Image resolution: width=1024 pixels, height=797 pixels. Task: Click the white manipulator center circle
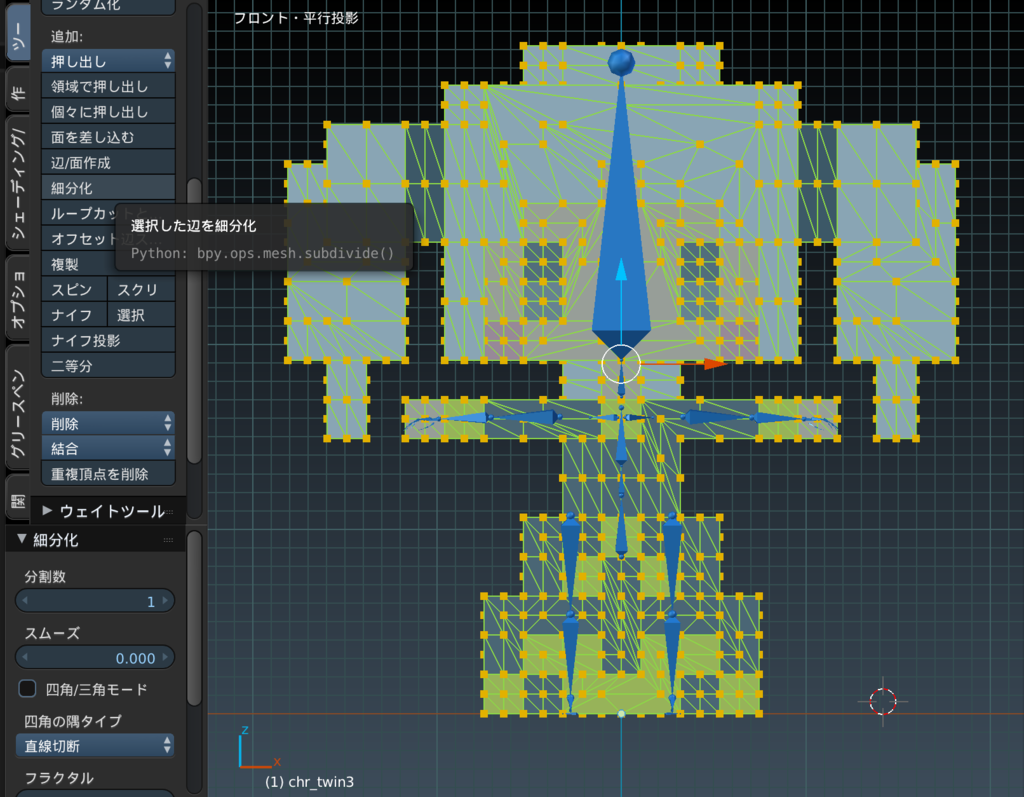click(621, 364)
